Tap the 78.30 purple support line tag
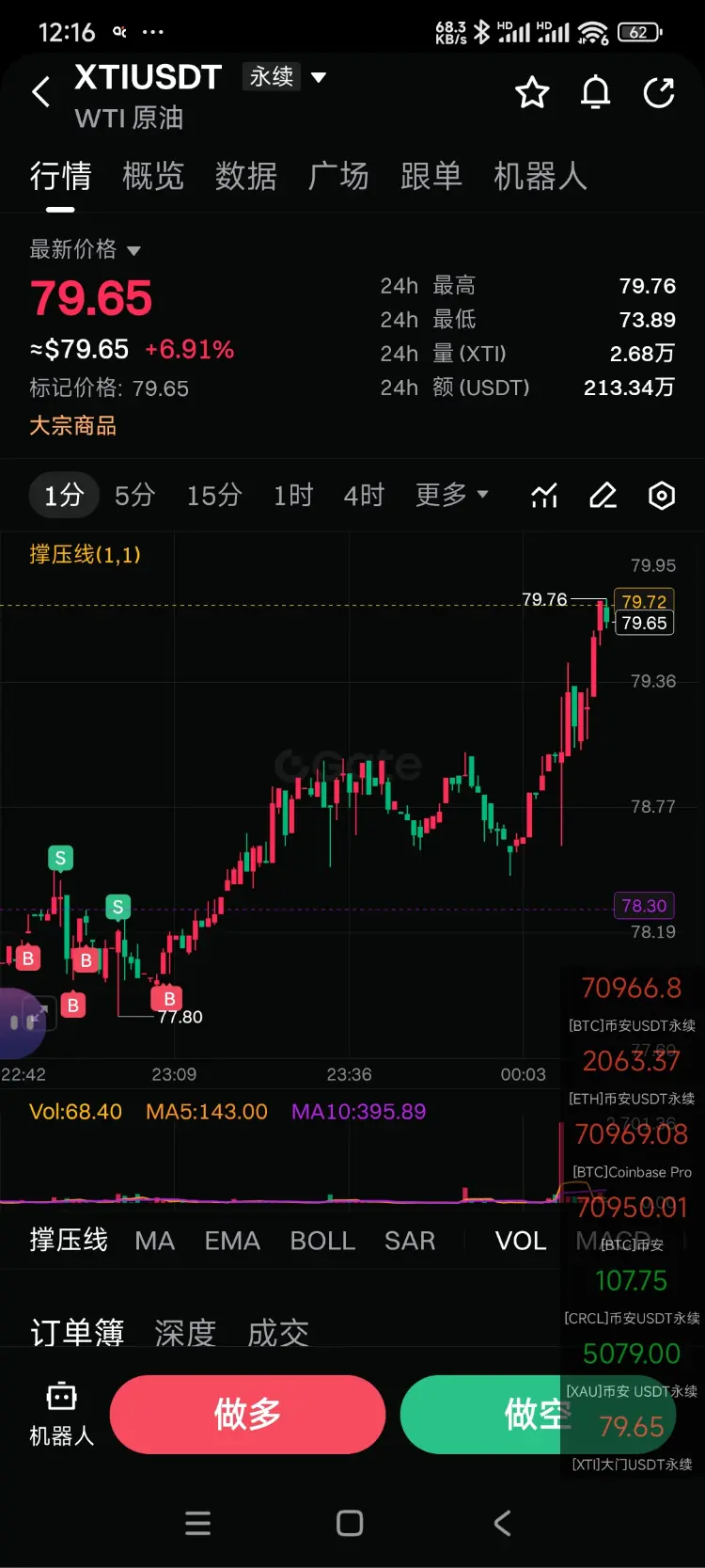 click(644, 906)
